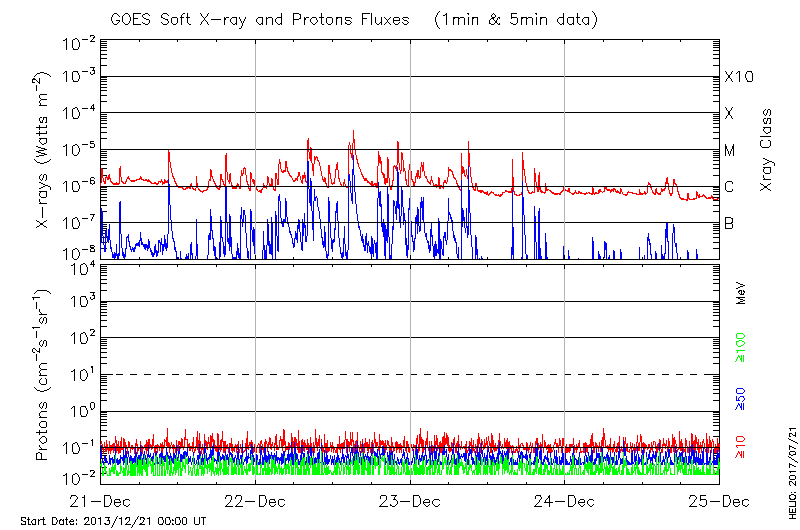The image size is (800, 530).
Task: Select the 25-Dec date tick label
Action: pyautogui.click(x=719, y=501)
